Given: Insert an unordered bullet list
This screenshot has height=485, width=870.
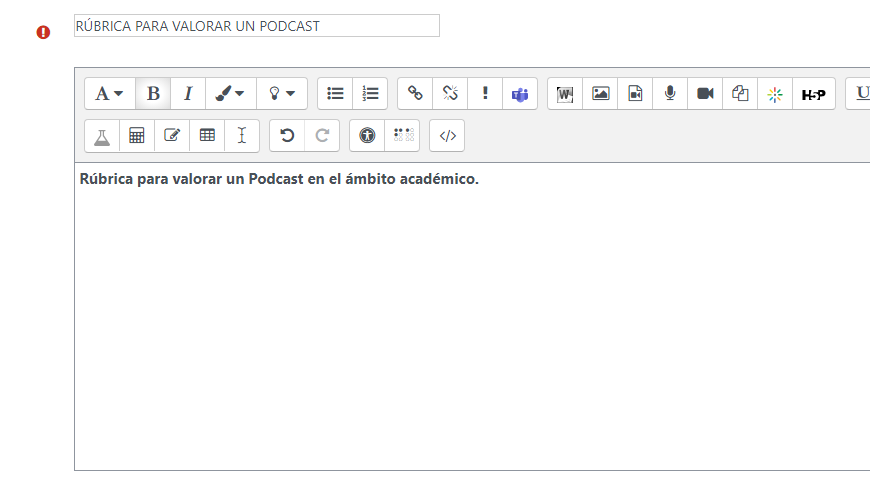Looking at the screenshot, I should pos(335,94).
